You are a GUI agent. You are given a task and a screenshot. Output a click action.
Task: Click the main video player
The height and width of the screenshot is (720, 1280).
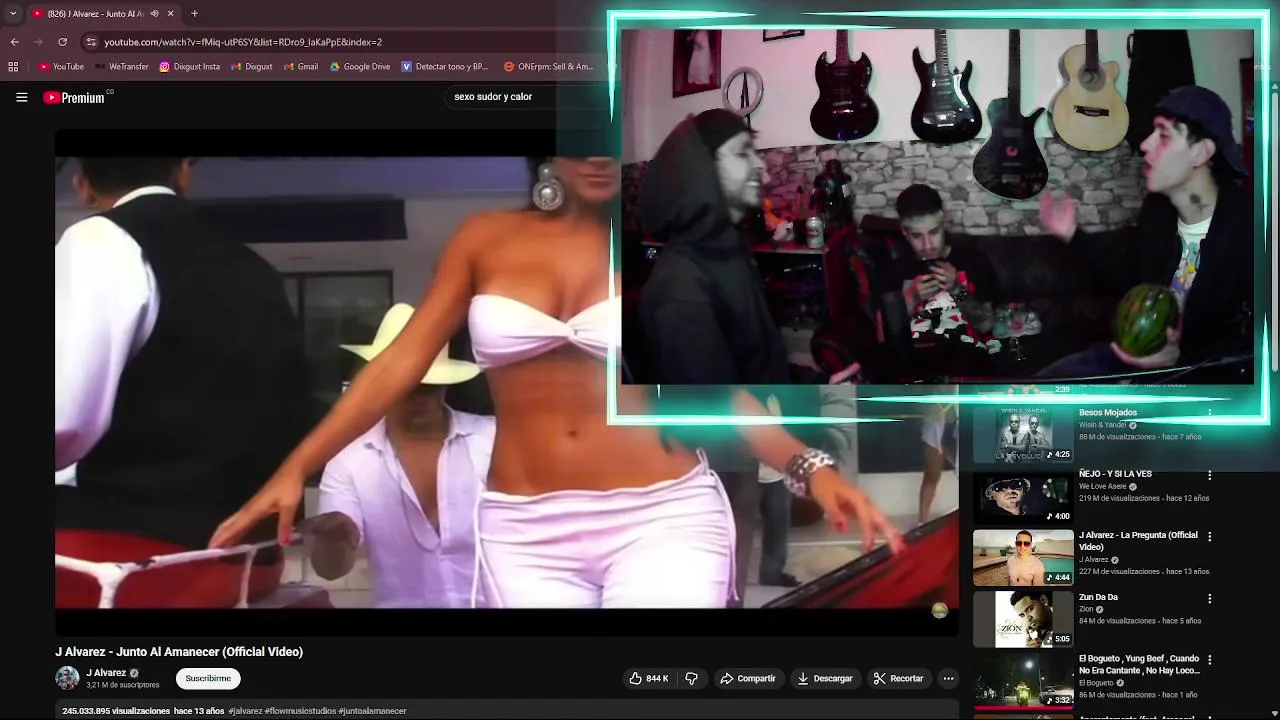(x=506, y=382)
